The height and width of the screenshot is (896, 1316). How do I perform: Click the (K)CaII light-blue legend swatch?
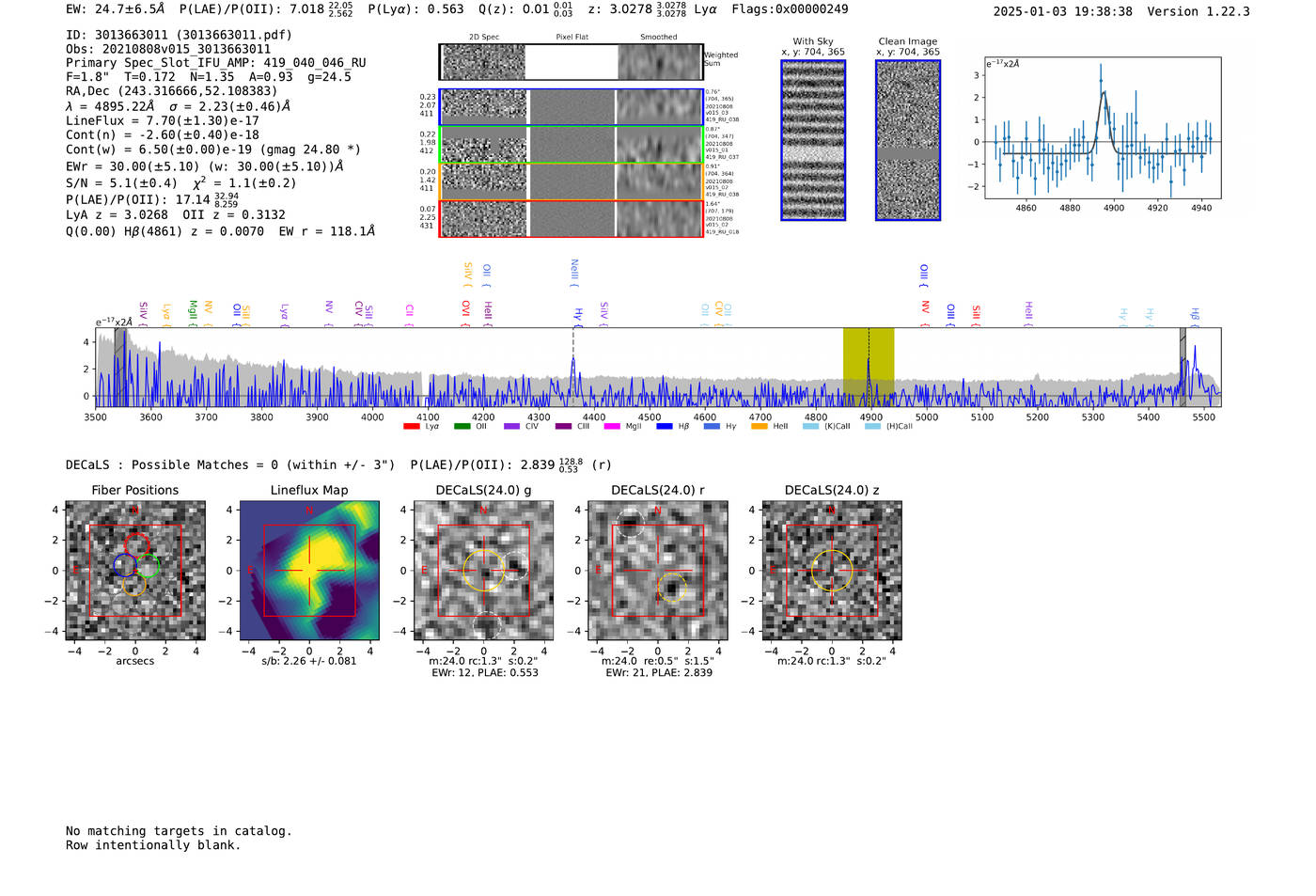pos(810,426)
